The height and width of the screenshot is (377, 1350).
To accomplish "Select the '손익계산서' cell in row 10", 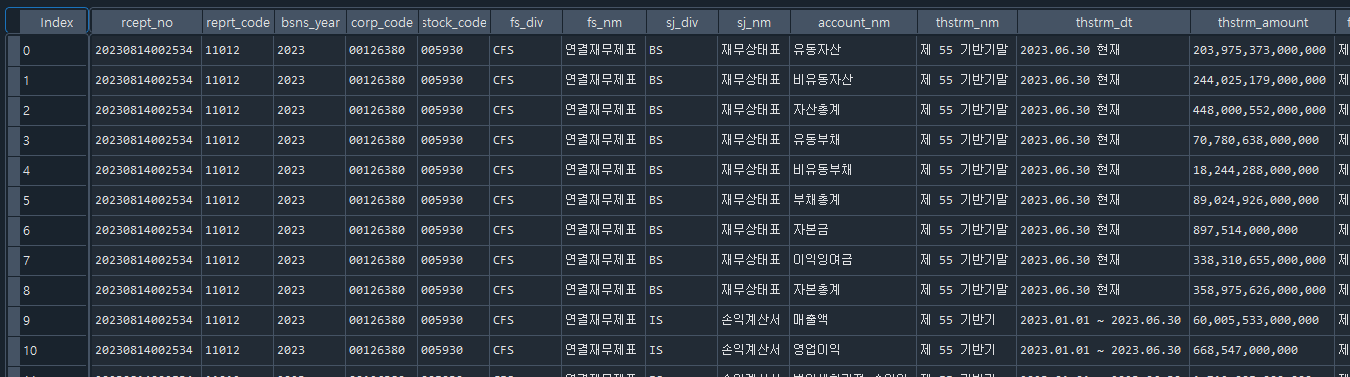I will click(753, 350).
